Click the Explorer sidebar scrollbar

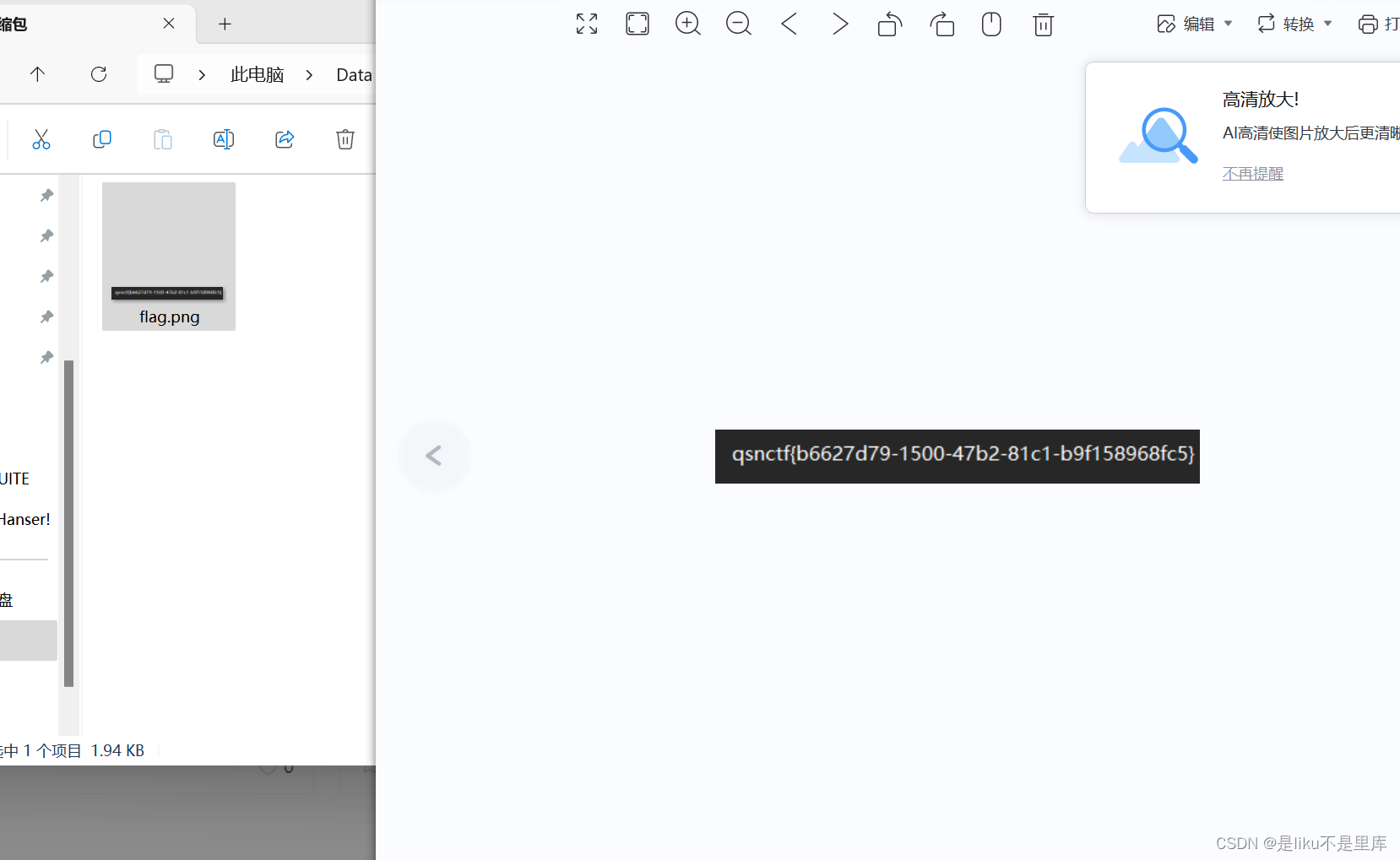click(x=69, y=523)
